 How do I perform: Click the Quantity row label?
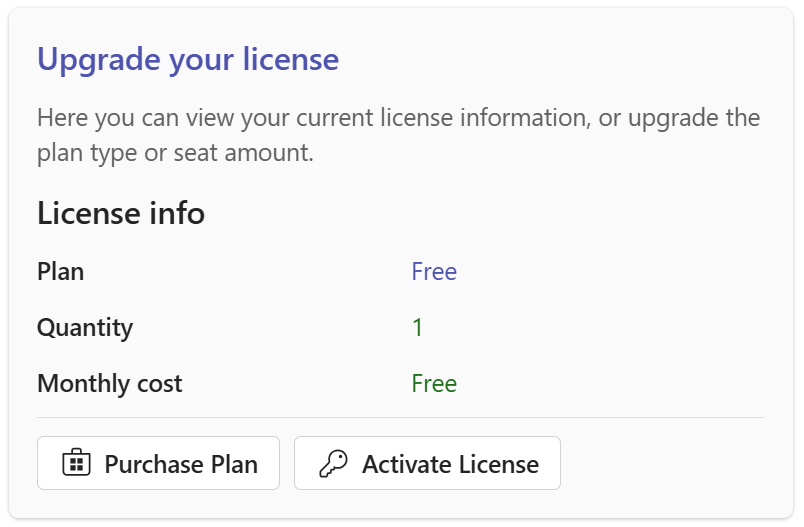[x=85, y=328]
